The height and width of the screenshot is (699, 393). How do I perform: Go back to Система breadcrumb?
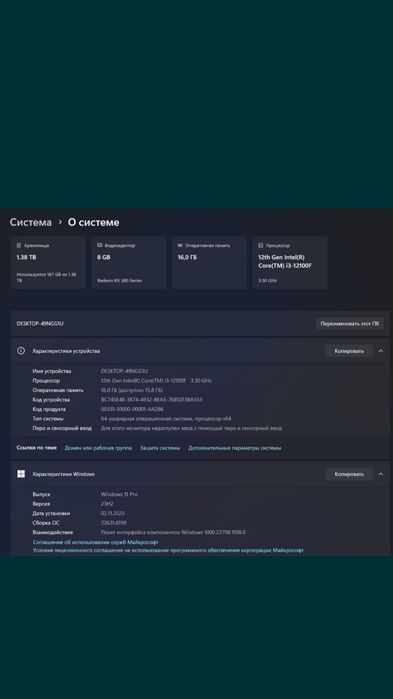click(x=31, y=222)
